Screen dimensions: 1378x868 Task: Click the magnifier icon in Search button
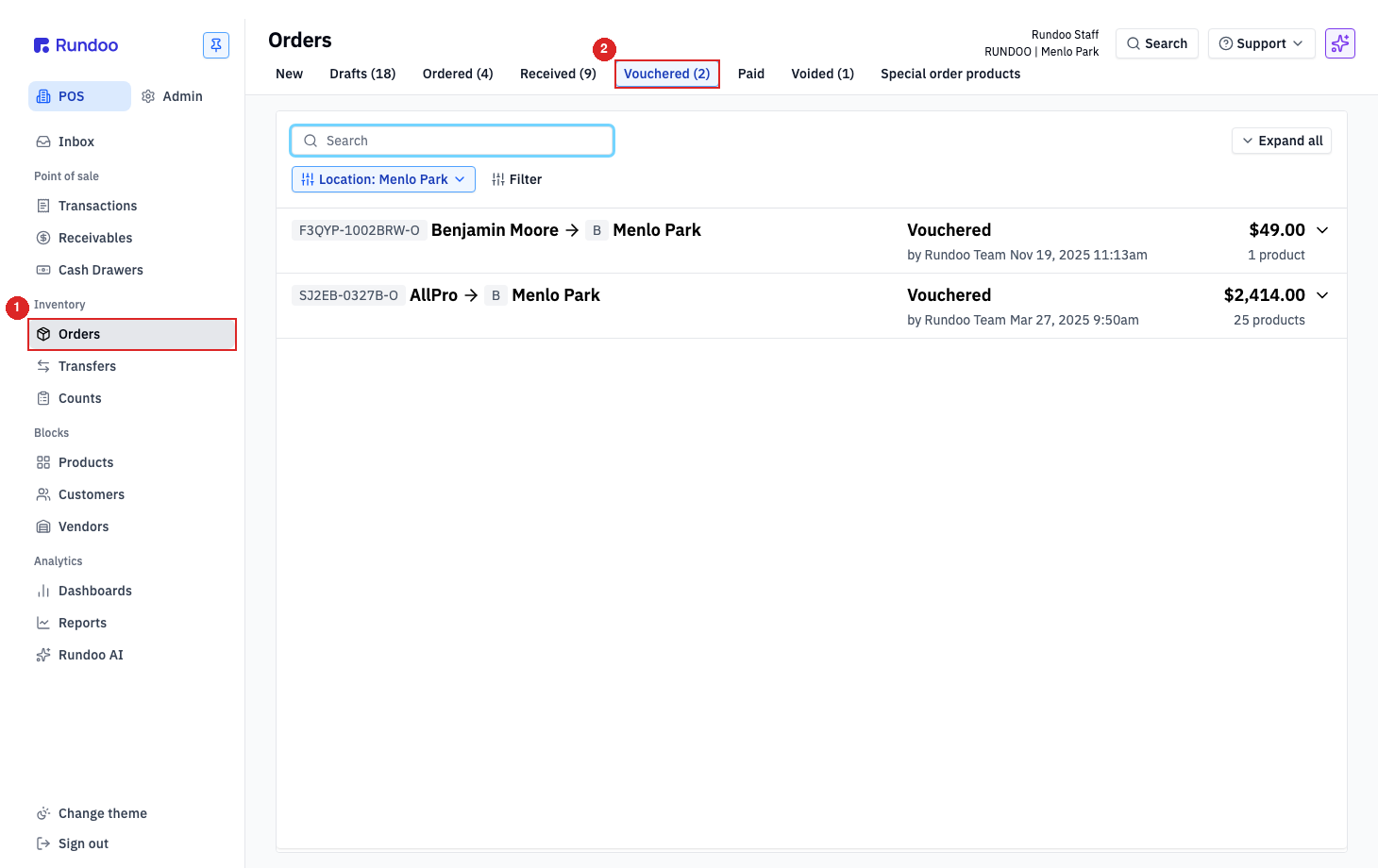[x=1134, y=43]
